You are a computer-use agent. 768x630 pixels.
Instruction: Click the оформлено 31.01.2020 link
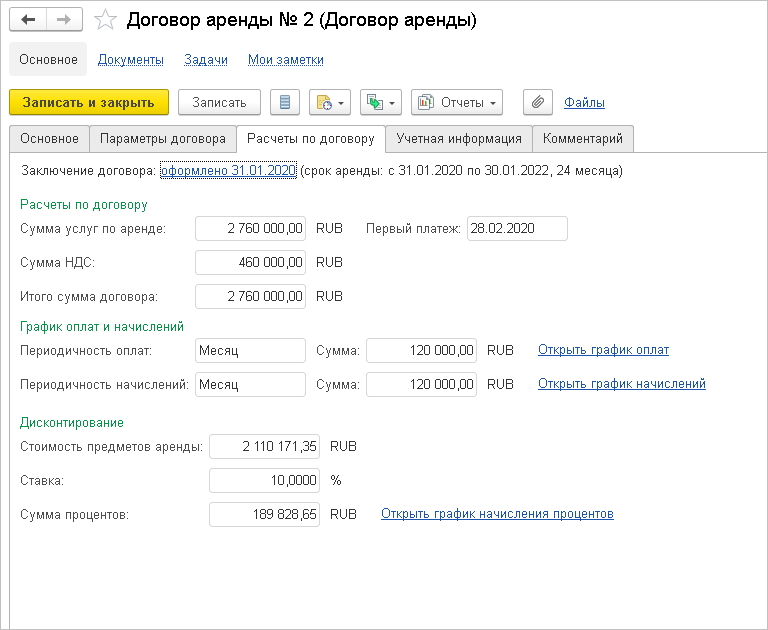[228, 171]
